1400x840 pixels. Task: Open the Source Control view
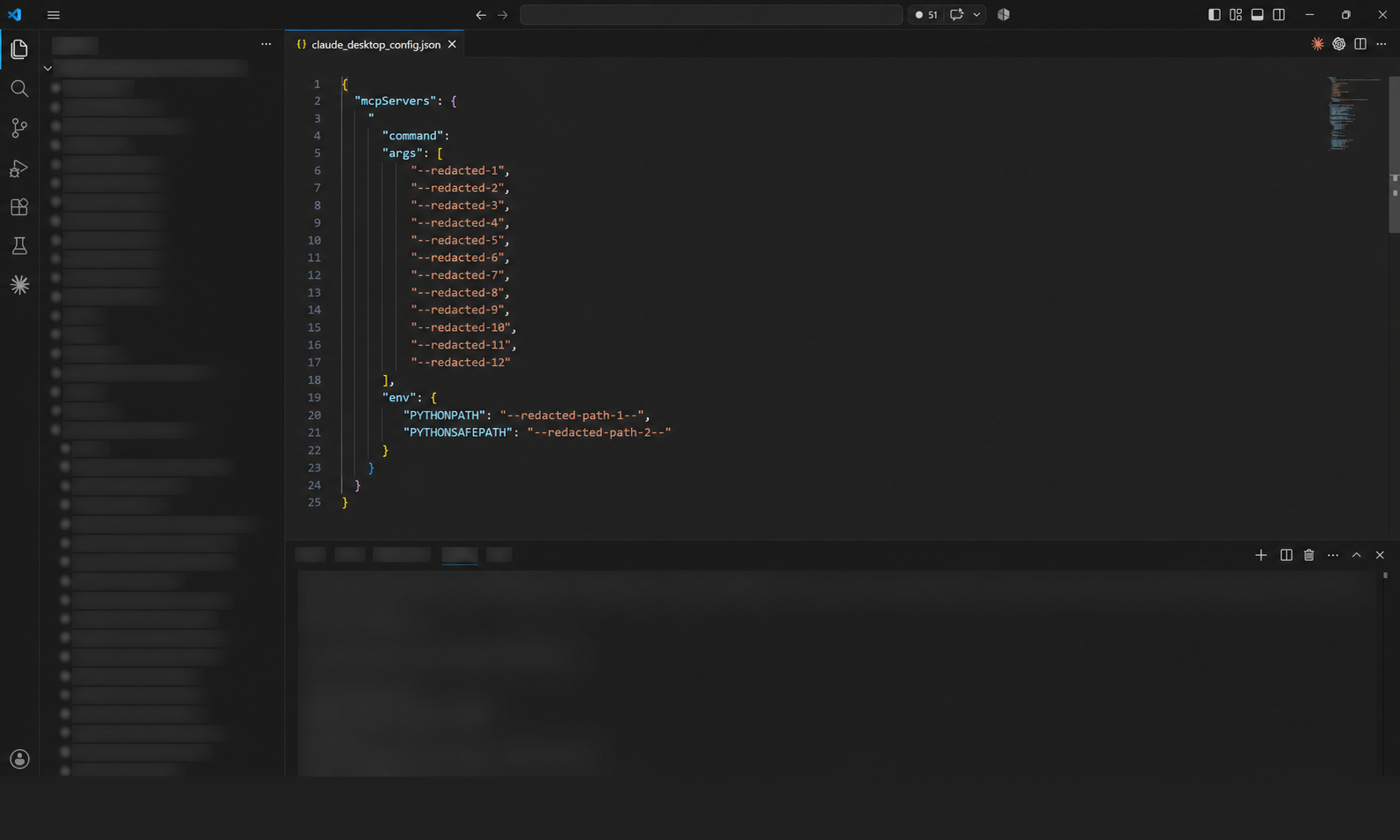[19, 128]
